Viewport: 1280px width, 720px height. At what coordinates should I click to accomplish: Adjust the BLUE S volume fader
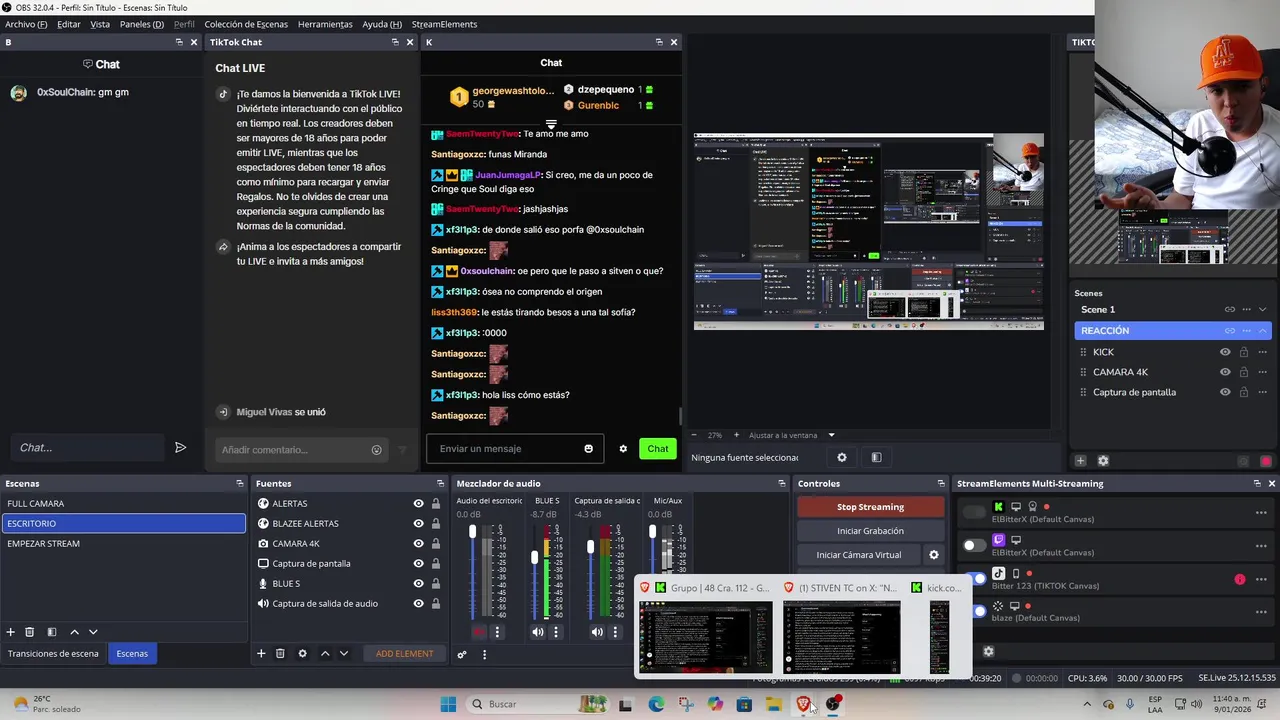coord(535,557)
